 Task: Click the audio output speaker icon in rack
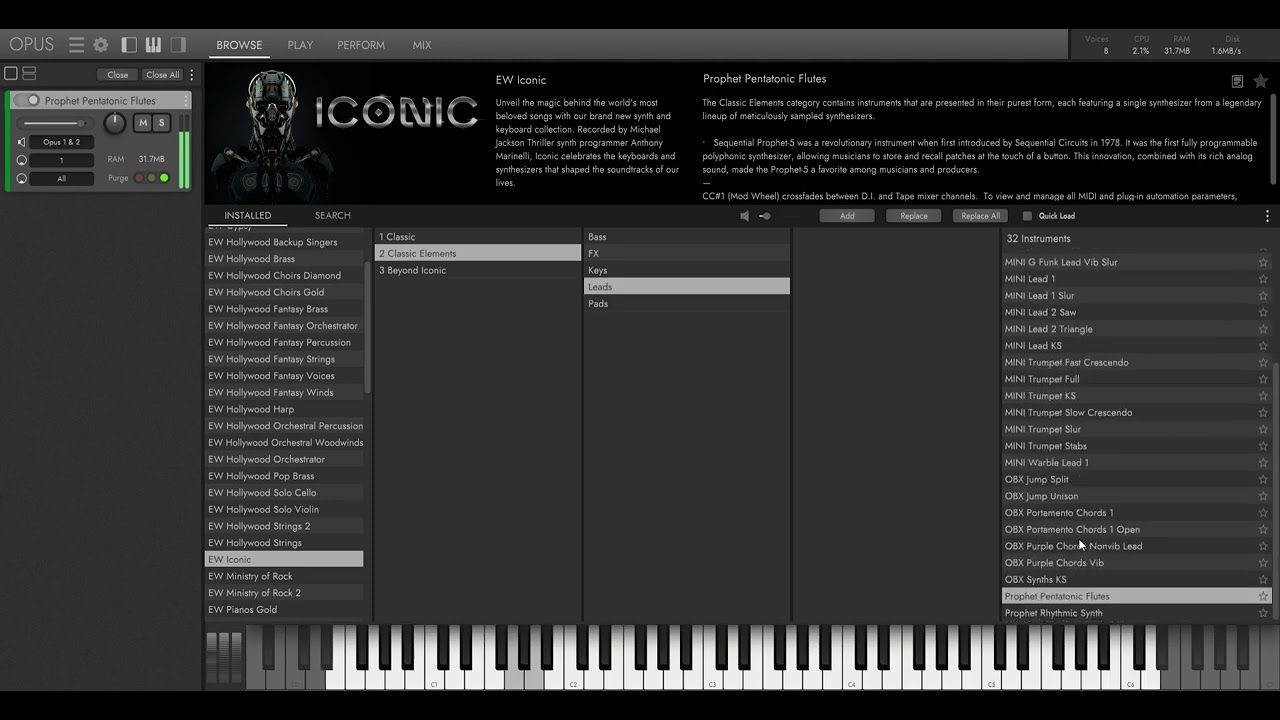[21, 142]
